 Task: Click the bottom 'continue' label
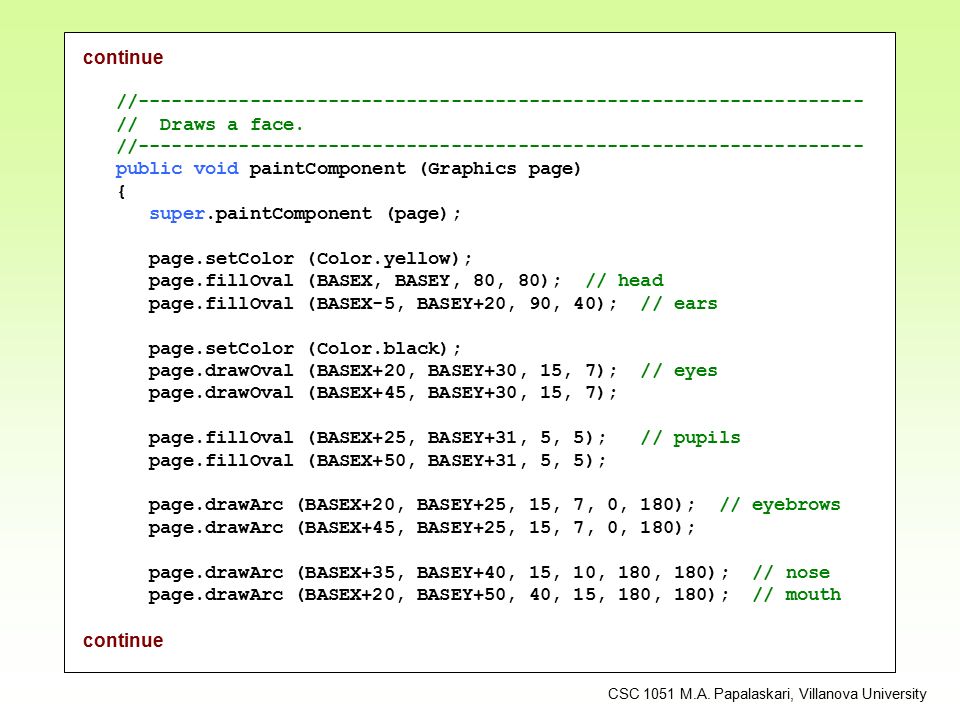point(123,640)
